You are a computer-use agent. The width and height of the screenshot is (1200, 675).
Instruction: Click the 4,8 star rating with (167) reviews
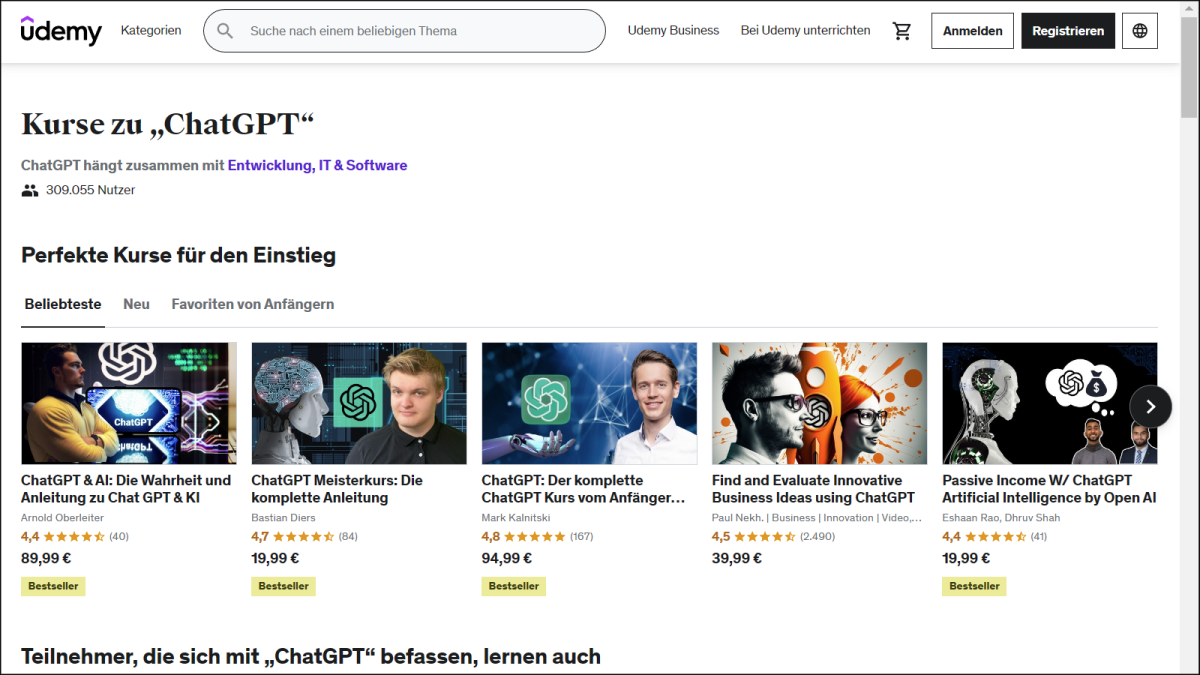(x=538, y=537)
